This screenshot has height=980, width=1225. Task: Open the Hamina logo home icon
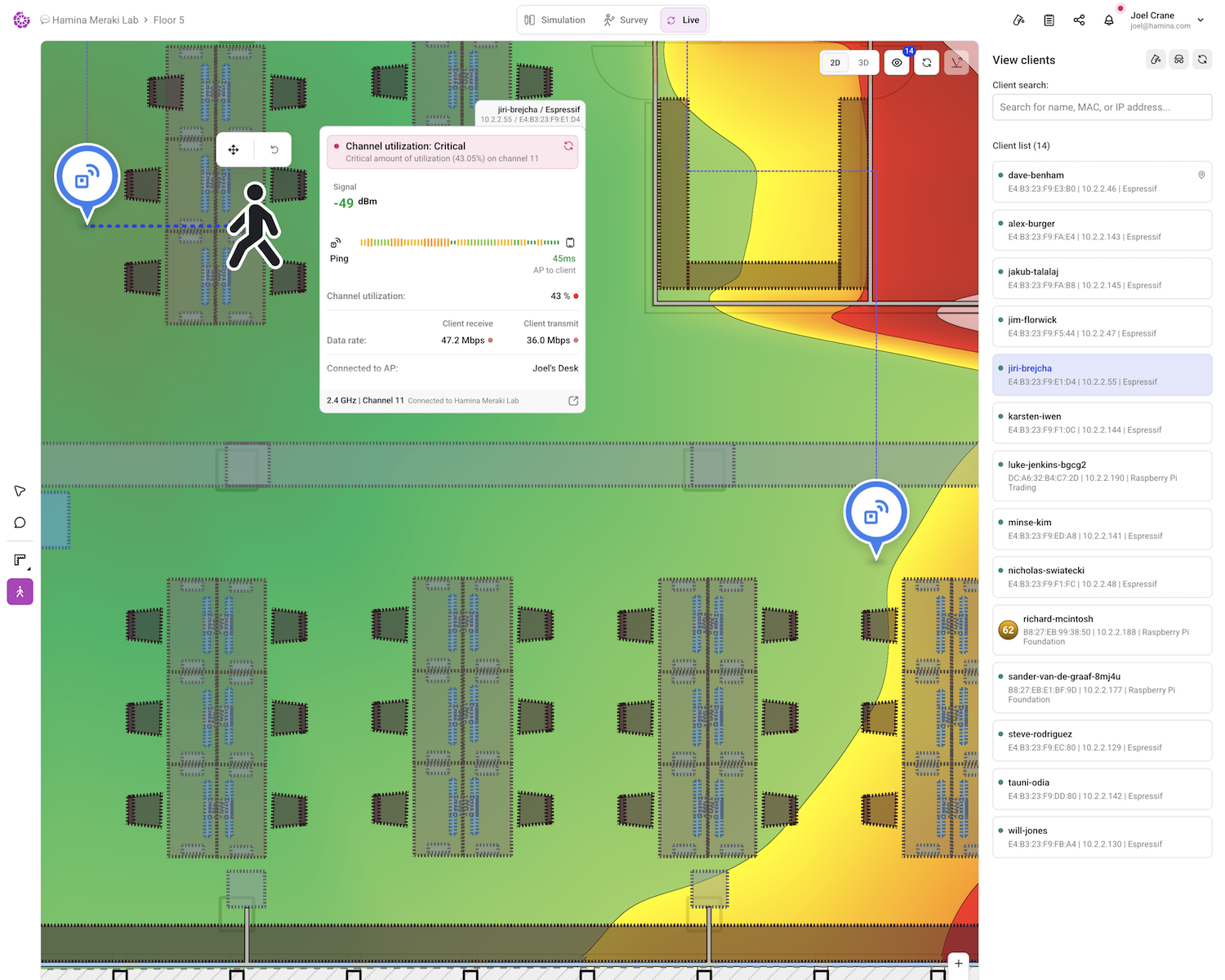click(x=22, y=20)
